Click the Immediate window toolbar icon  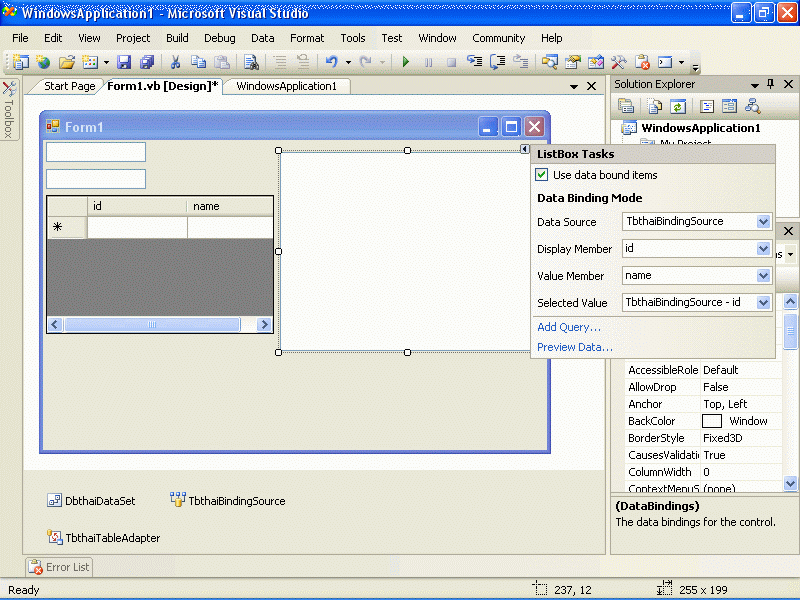[x=665, y=62]
